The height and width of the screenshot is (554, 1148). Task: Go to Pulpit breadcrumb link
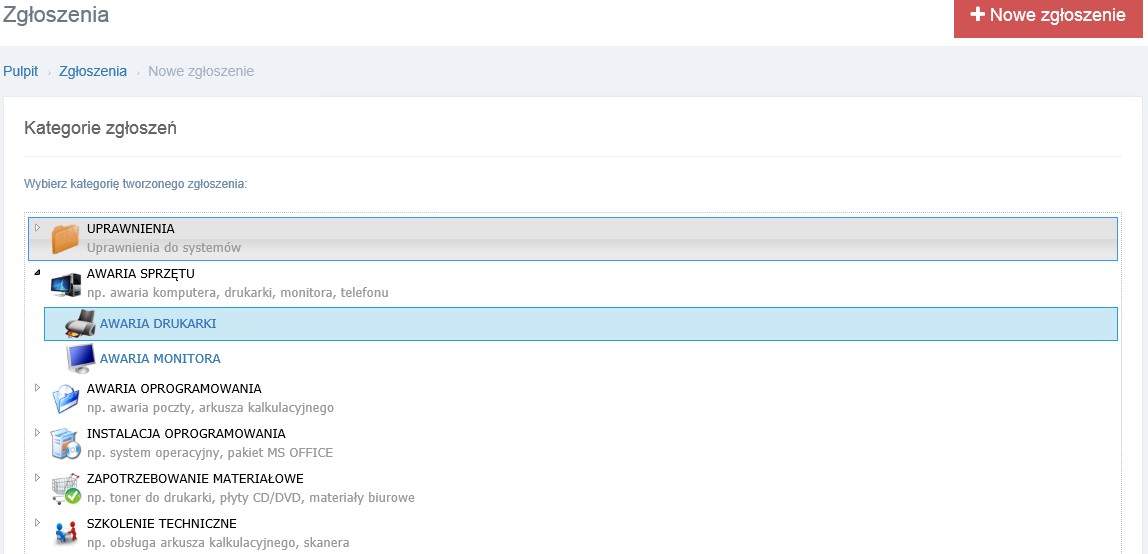[20, 72]
